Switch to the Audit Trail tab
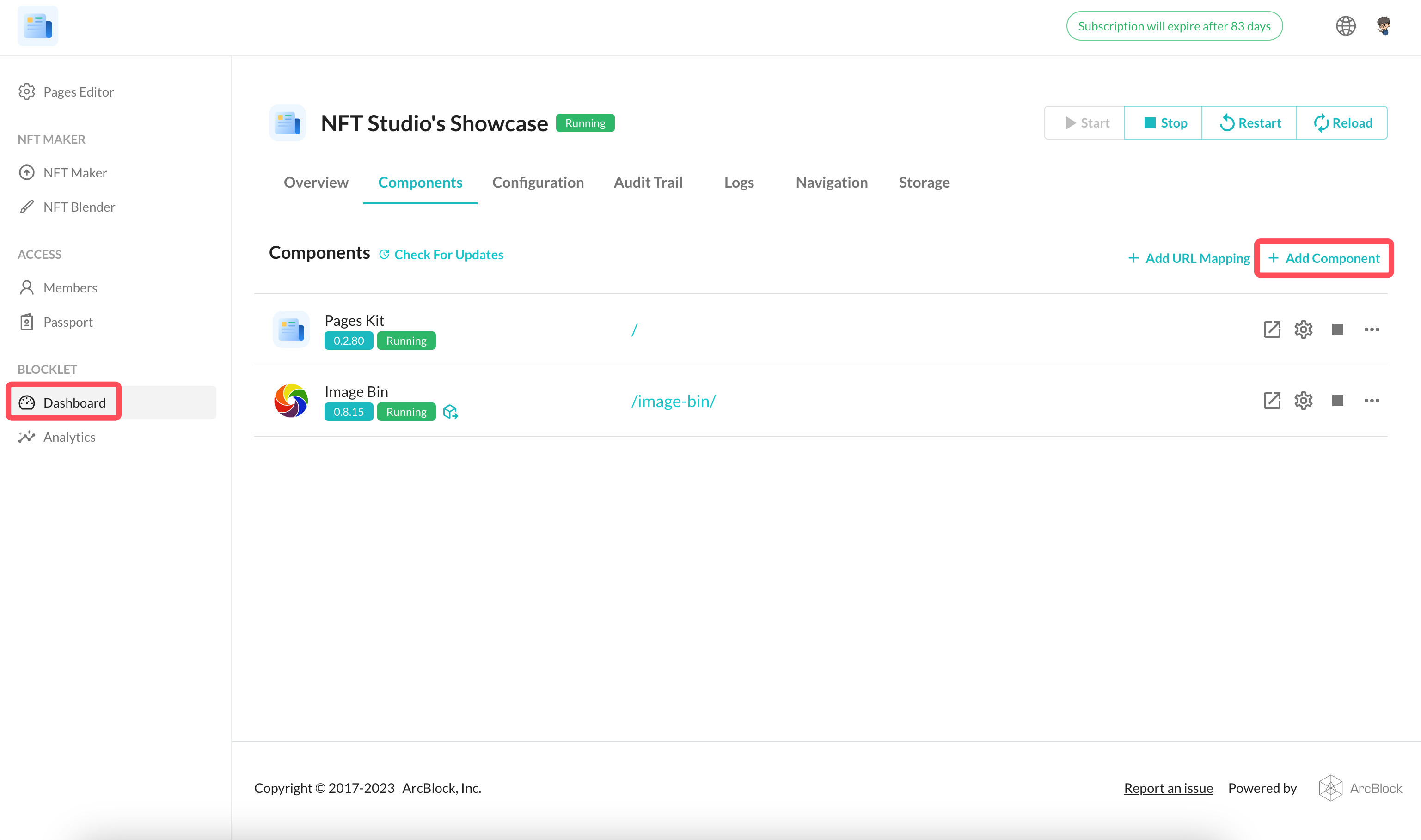1421x840 pixels. 648,182
